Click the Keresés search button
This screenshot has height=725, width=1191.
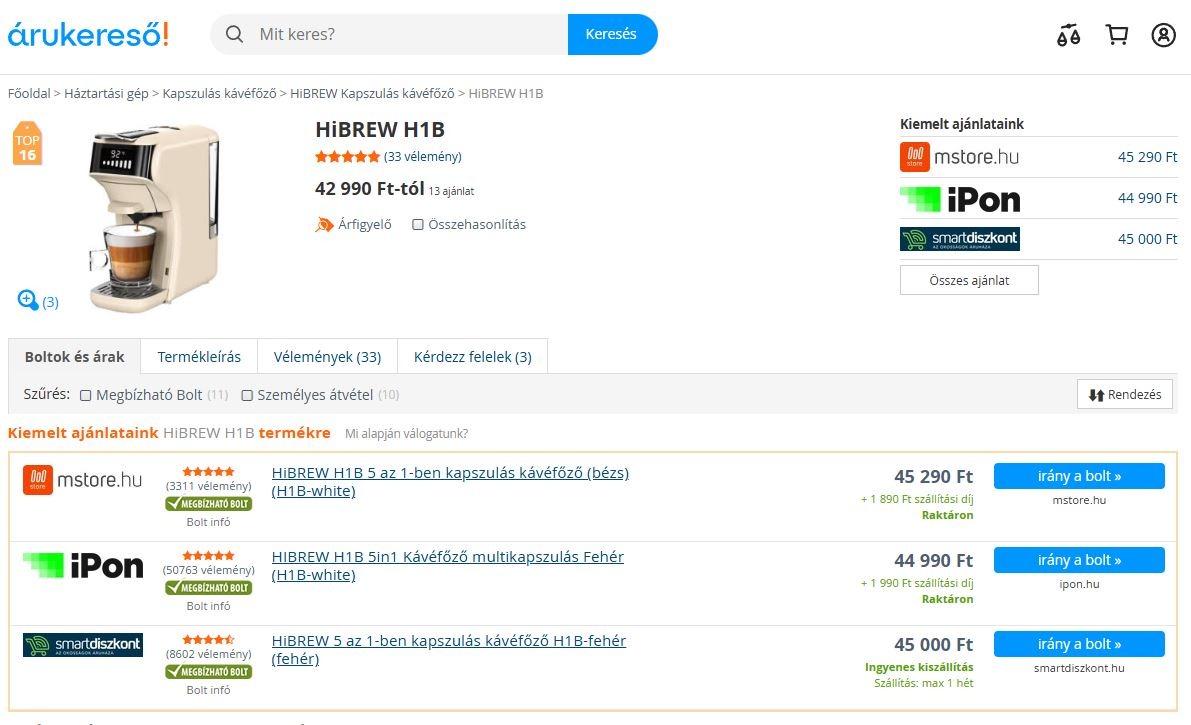tap(611, 34)
